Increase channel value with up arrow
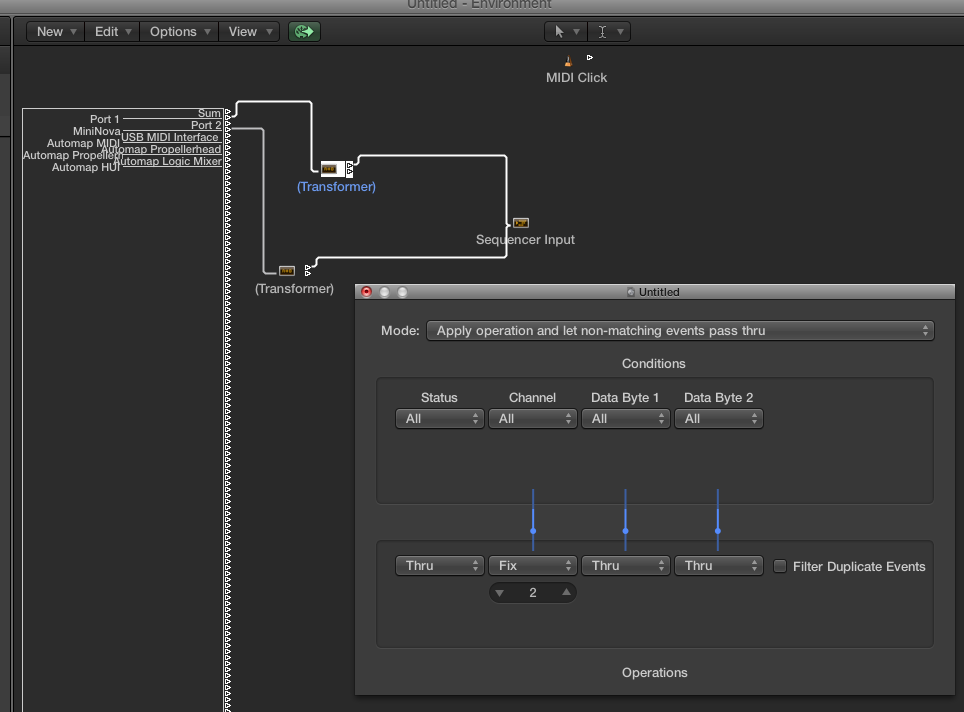The image size is (964, 712). click(x=566, y=592)
